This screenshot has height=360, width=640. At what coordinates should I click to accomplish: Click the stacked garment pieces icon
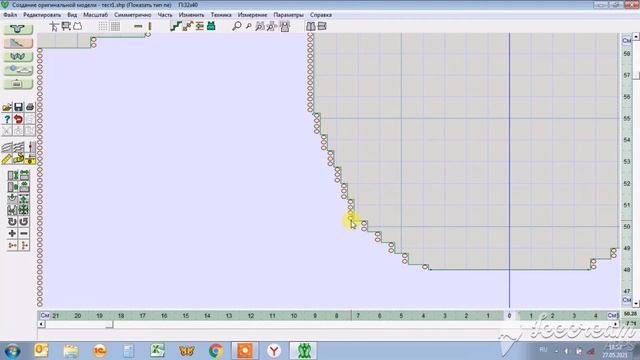322,27
